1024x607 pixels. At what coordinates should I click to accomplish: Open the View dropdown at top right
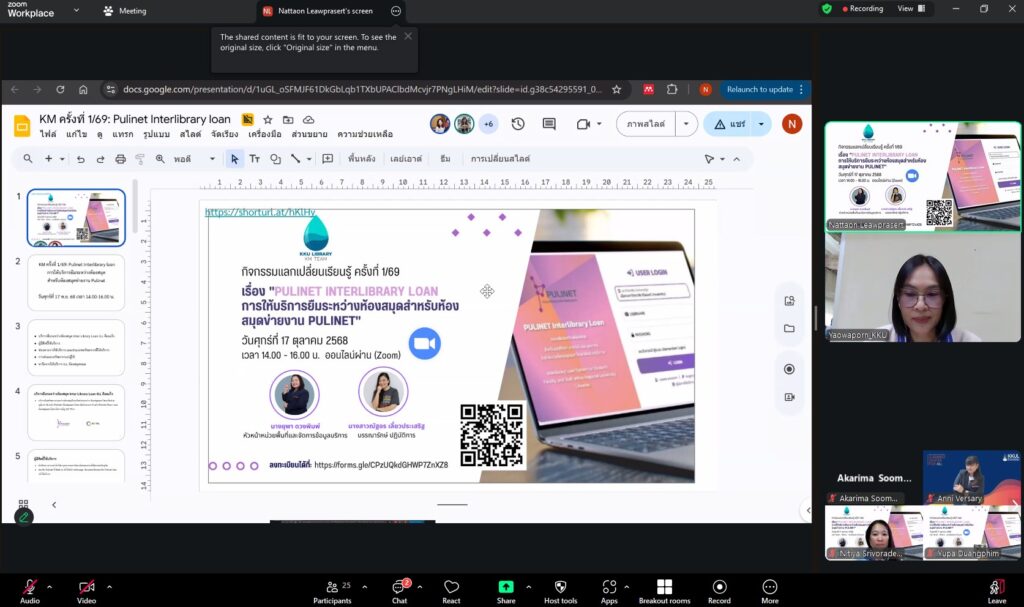pyautogui.click(x=910, y=9)
